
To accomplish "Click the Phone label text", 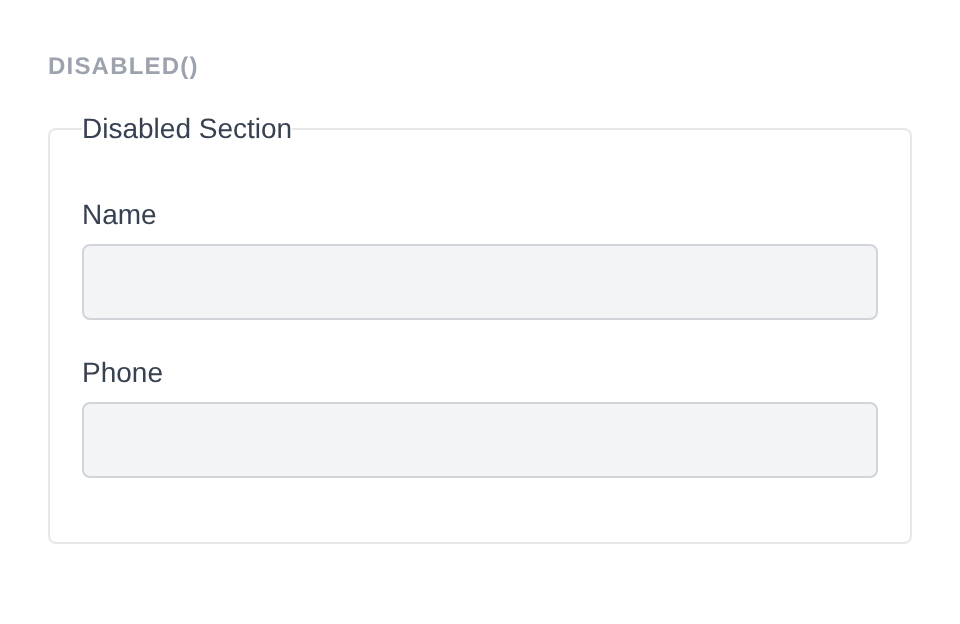I will click(122, 373).
